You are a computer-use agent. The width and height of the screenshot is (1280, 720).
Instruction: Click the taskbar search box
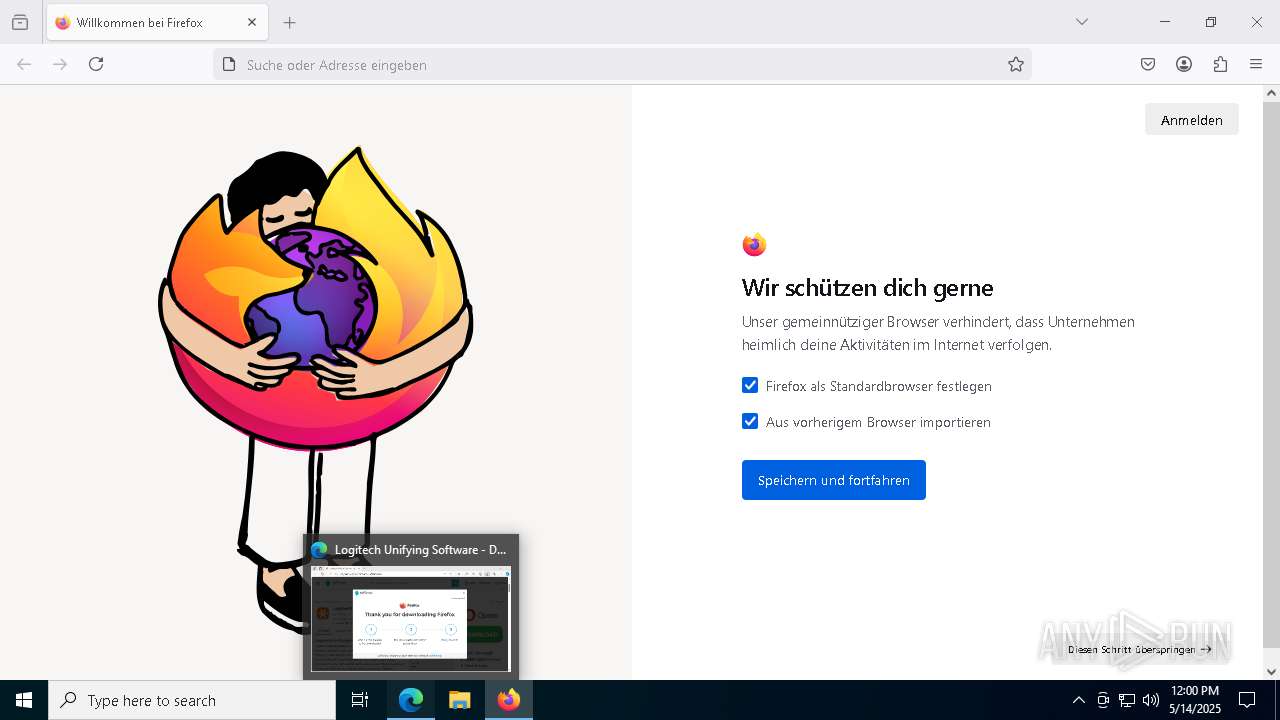coord(192,700)
